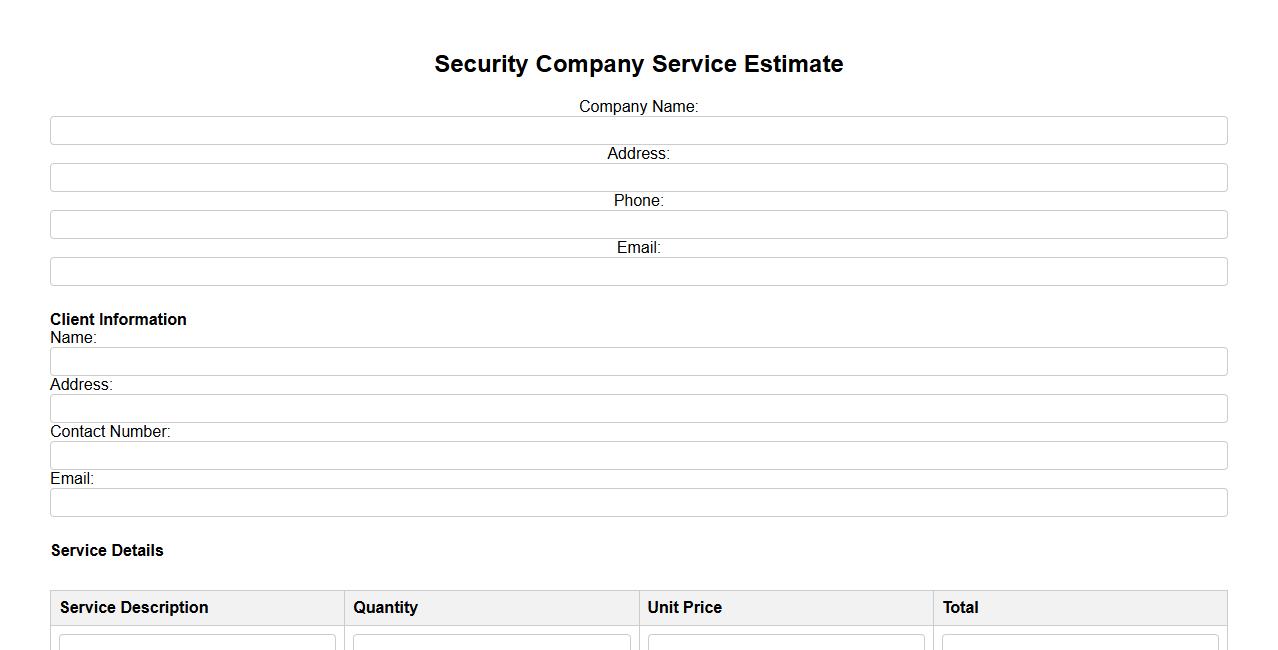Image resolution: width=1278 pixels, height=650 pixels.
Task: Click the Total column header
Action: click(960, 608)
